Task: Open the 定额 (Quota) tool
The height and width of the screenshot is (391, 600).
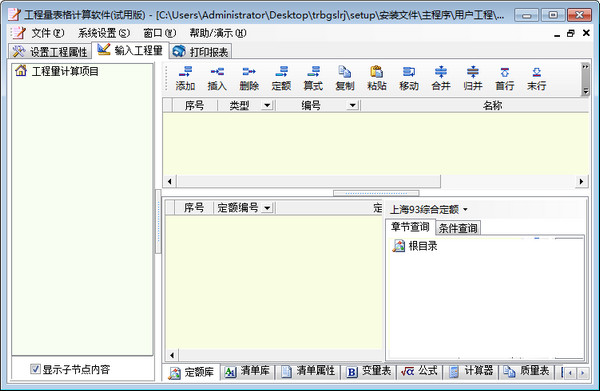Action: pos(281,78)
